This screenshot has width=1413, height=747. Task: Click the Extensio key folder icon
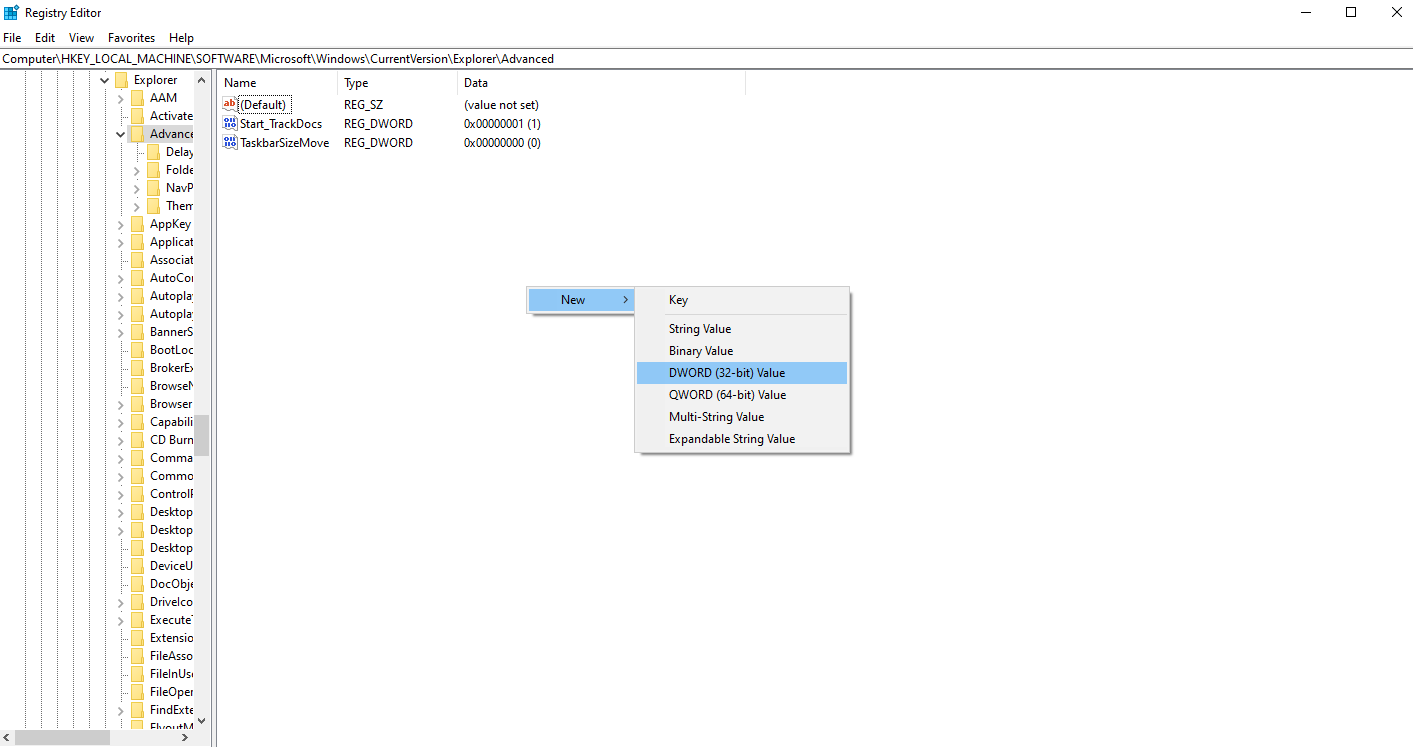[138, 638]
